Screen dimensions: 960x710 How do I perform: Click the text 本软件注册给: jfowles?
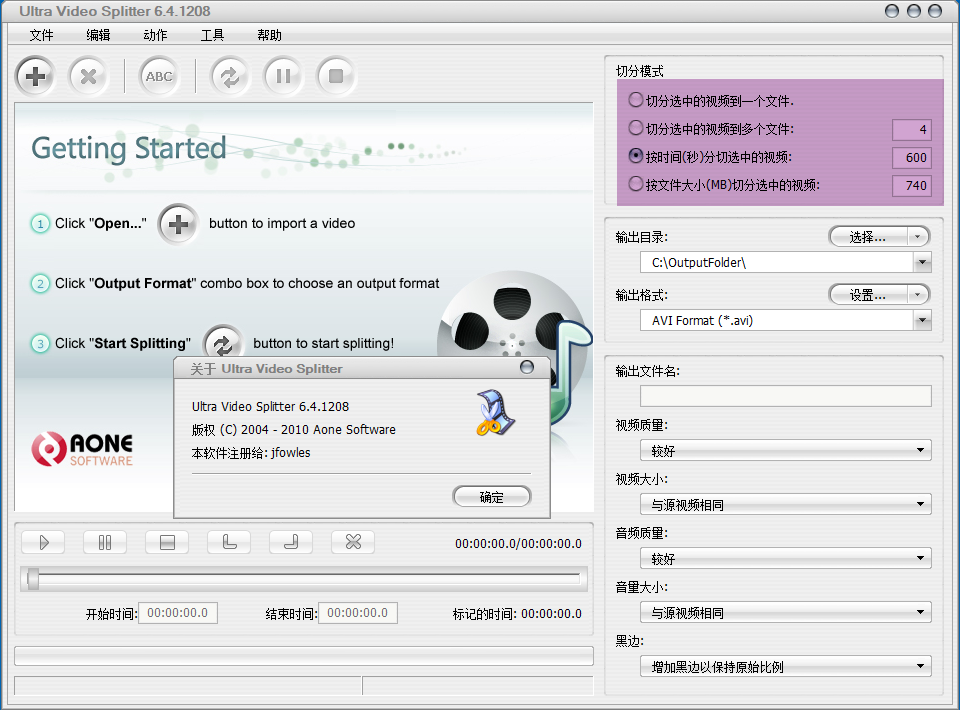tap(251, 453)
